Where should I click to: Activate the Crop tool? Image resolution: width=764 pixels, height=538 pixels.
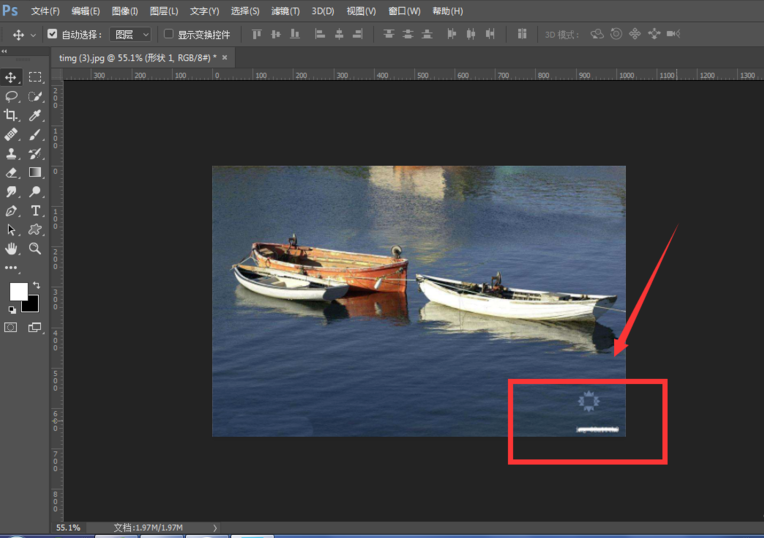(11, 116)
